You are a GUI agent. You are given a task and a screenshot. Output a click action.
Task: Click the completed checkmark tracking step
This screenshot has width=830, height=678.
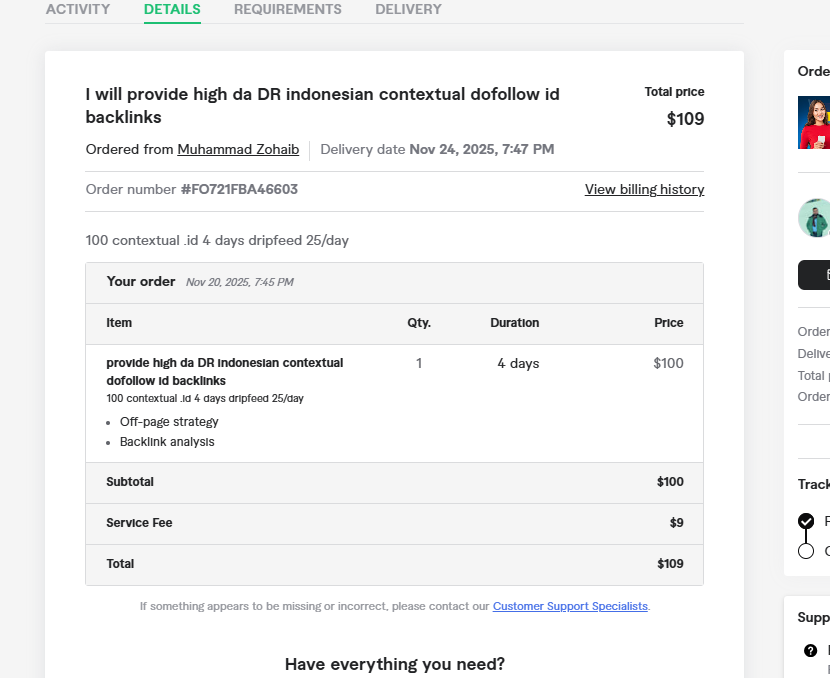click(x=806, y=521)
